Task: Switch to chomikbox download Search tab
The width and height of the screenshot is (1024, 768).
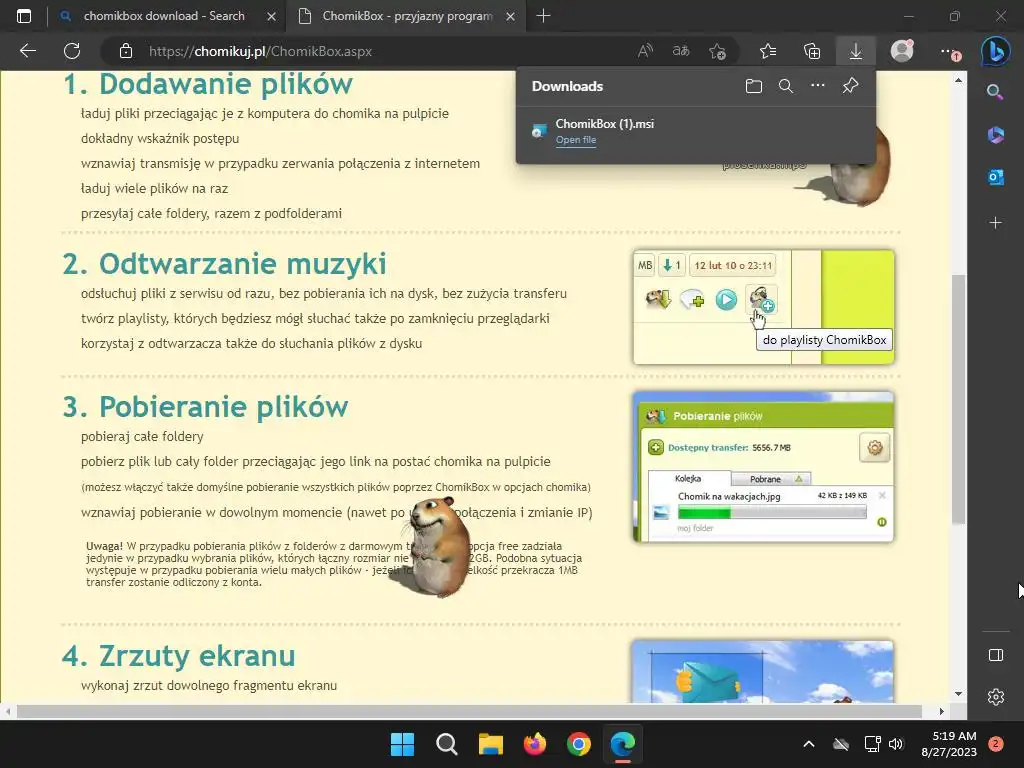Action: (165, 16)
